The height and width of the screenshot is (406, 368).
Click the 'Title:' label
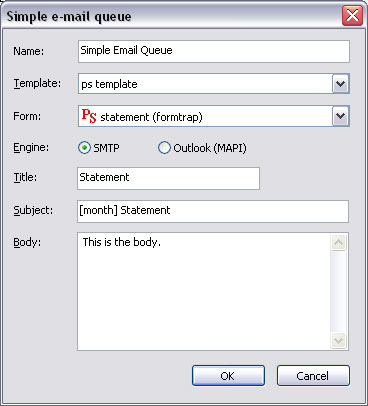(x=25, y=177)
